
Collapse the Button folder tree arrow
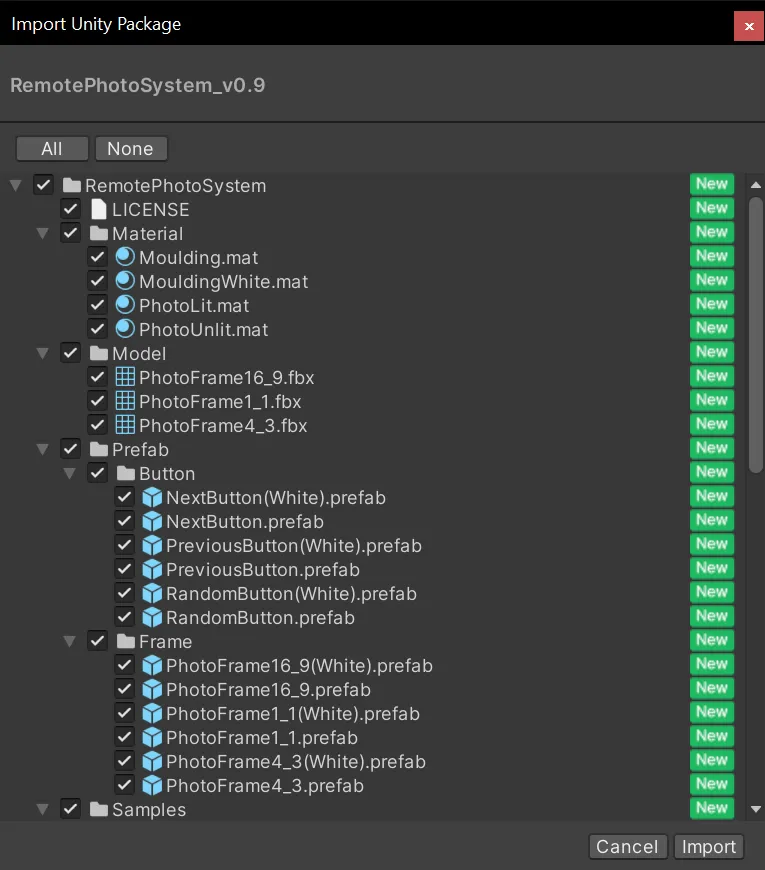click(x=70, y=473)
